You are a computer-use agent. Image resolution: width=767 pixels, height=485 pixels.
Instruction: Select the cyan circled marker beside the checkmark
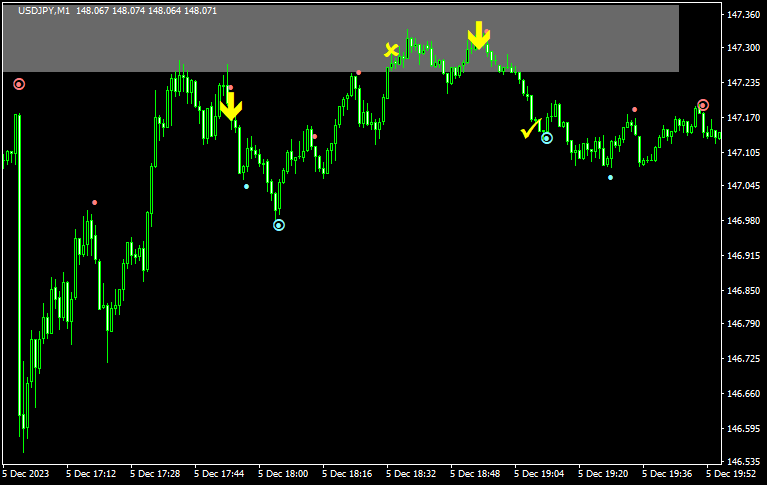(x=547, y=138)
